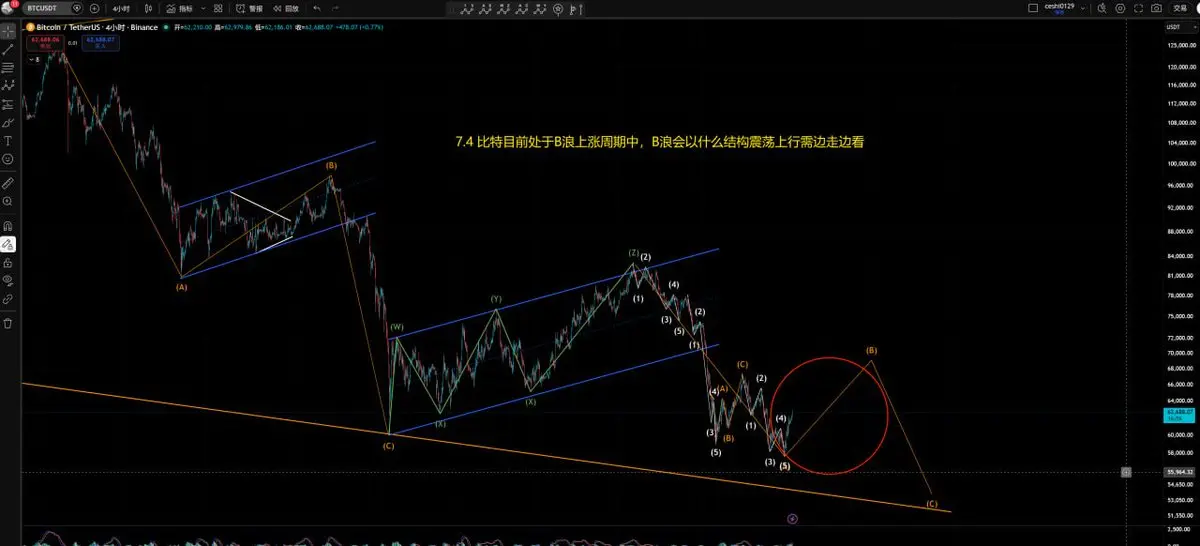This screenshot has height=546, width=1200.
Task: Click the (W) wave label
Action: pos(397,327)
